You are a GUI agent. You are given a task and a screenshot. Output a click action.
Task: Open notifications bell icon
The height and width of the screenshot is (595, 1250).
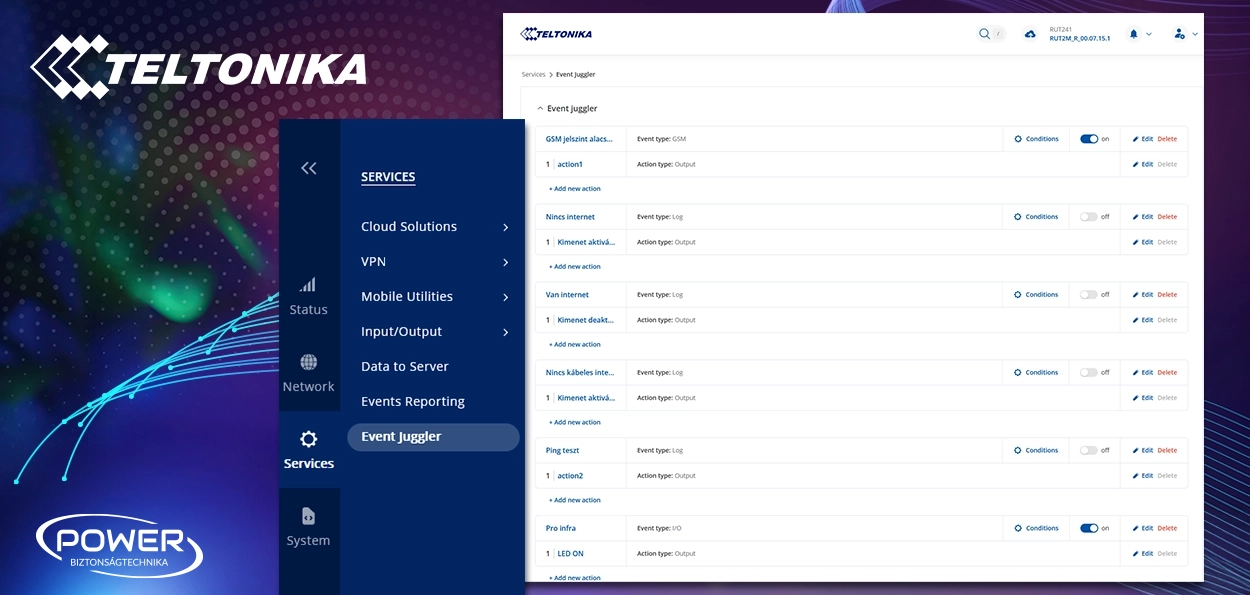click(x=1133, y=34)
